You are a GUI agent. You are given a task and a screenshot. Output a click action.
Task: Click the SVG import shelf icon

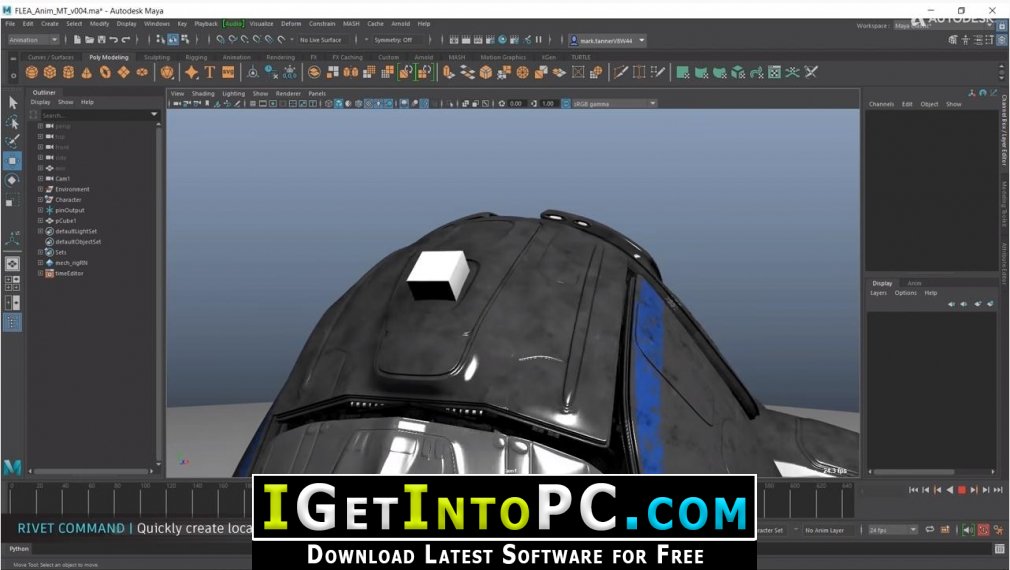click(x=228, y=72)
